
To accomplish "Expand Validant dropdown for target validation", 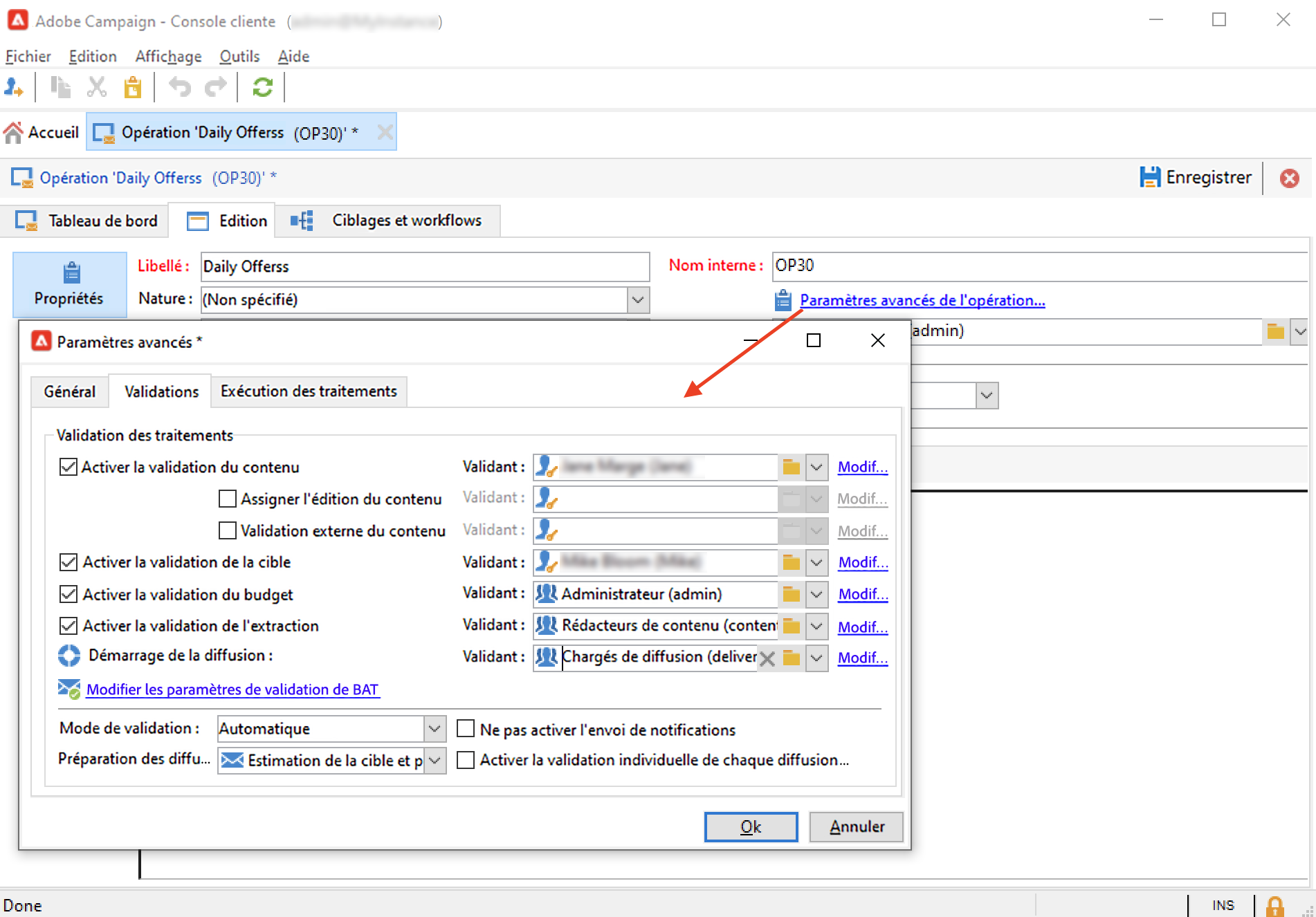I will point(816,563).
